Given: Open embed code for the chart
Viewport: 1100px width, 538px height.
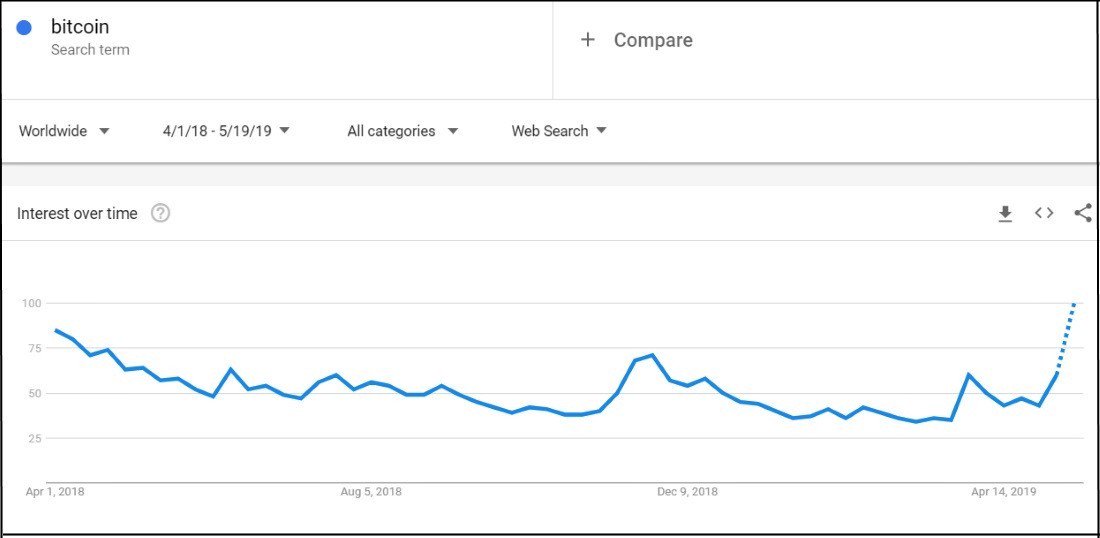Looking at the screenshot, I should [x=1044, y=213].
